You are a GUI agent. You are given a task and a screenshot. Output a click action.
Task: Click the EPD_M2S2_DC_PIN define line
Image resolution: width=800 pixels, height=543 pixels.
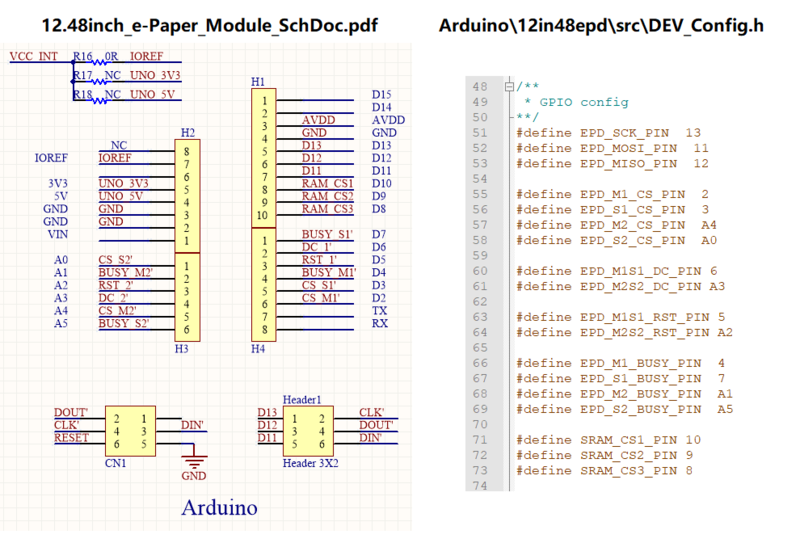click(620, 286)
